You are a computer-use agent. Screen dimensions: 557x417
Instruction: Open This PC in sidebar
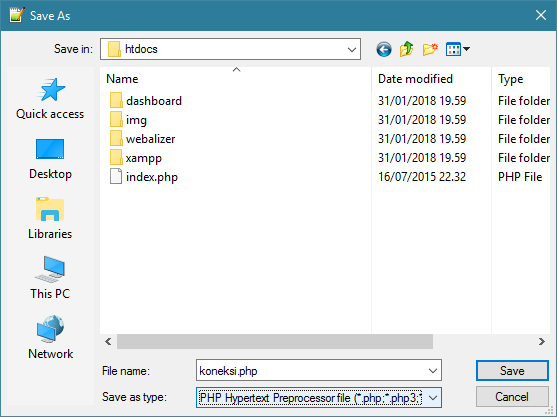point(50,278)
